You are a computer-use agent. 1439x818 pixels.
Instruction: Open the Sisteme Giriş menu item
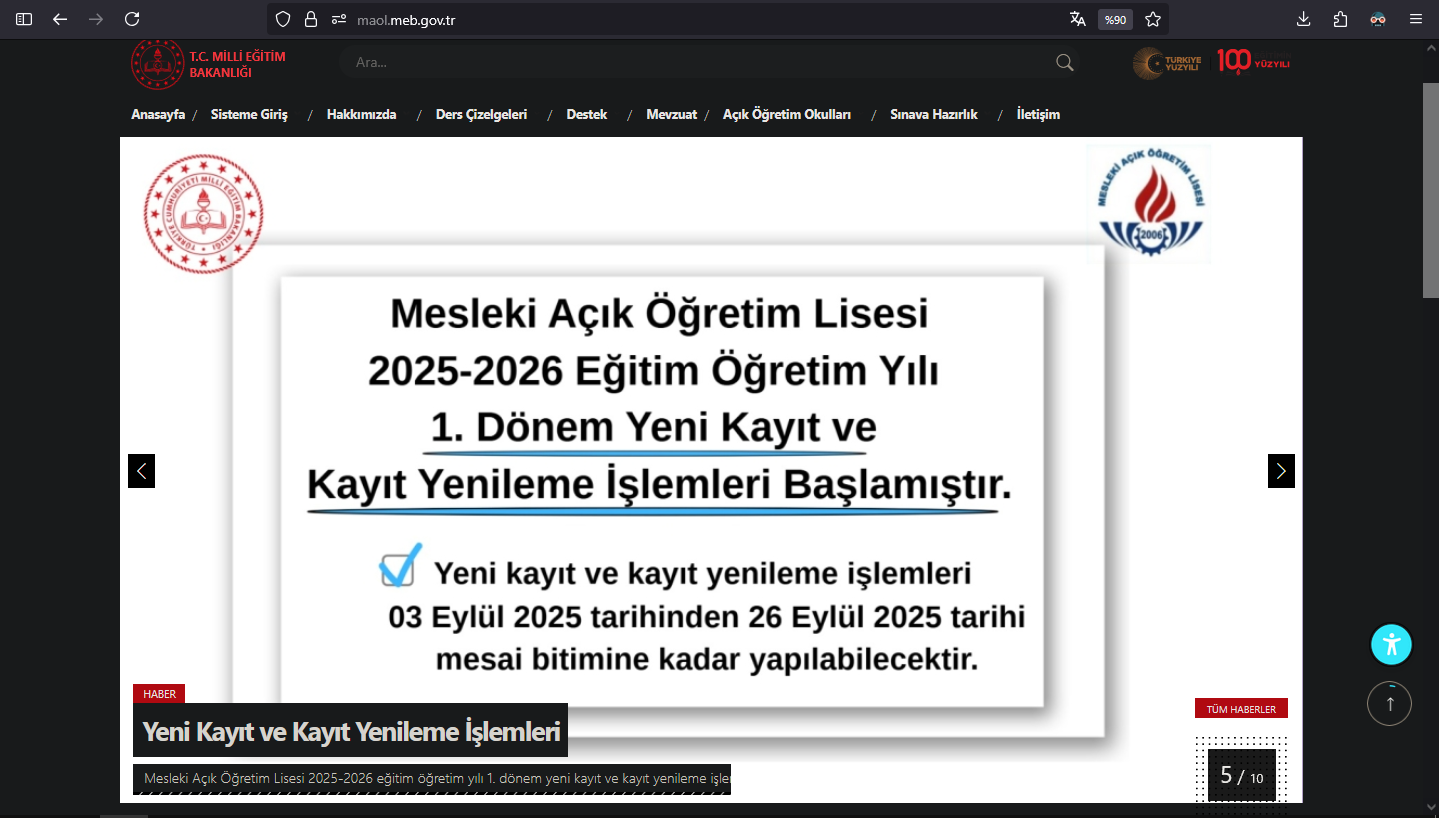click(x=249, y=114)
